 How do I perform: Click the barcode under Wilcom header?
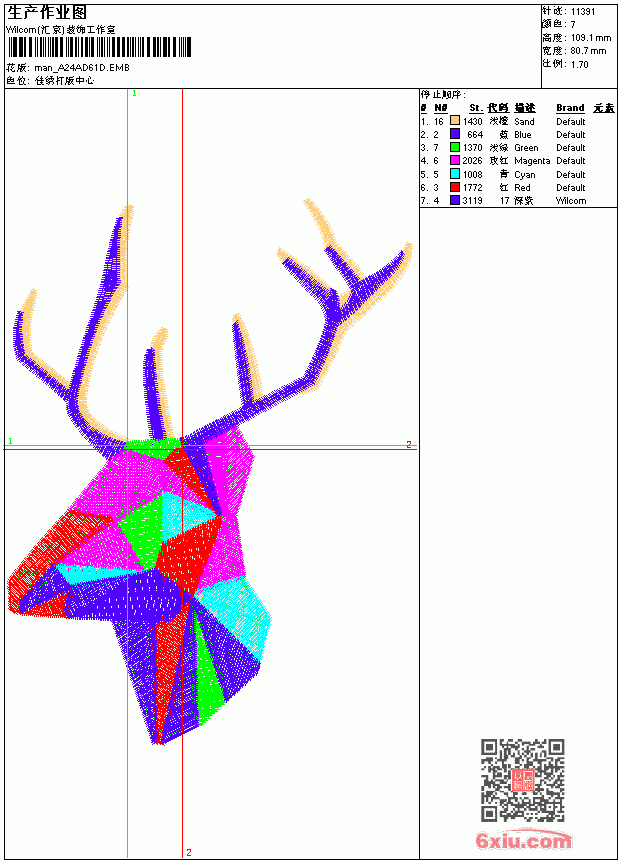(x=99, y=47)
